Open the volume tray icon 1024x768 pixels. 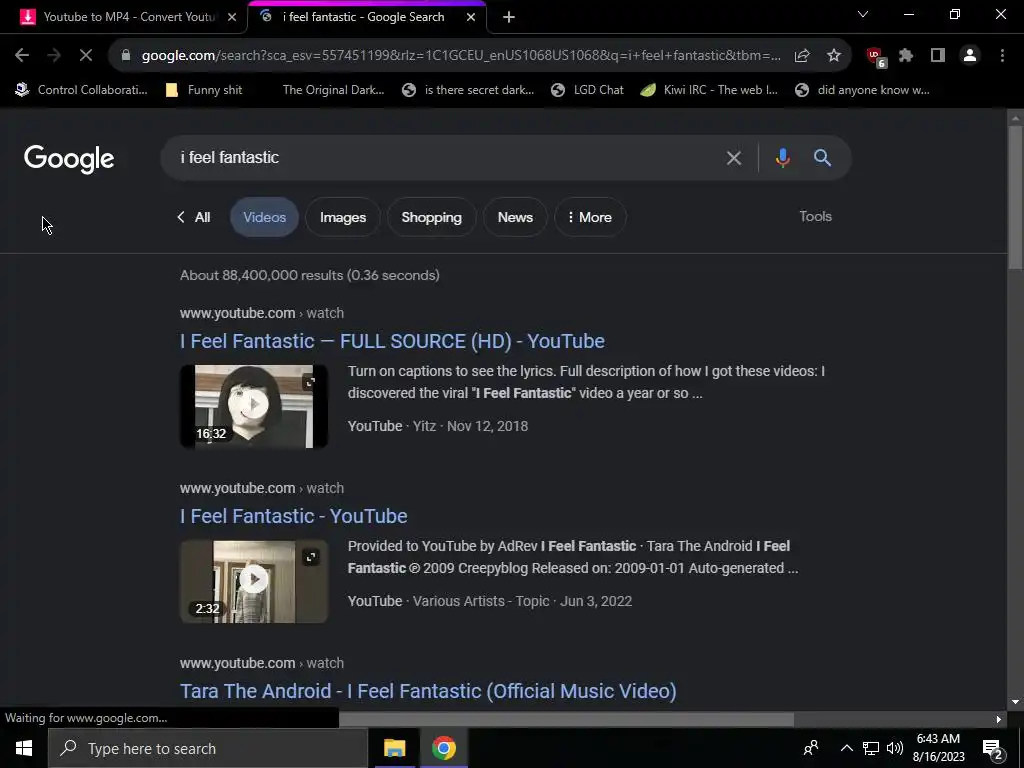coord(895,748)
